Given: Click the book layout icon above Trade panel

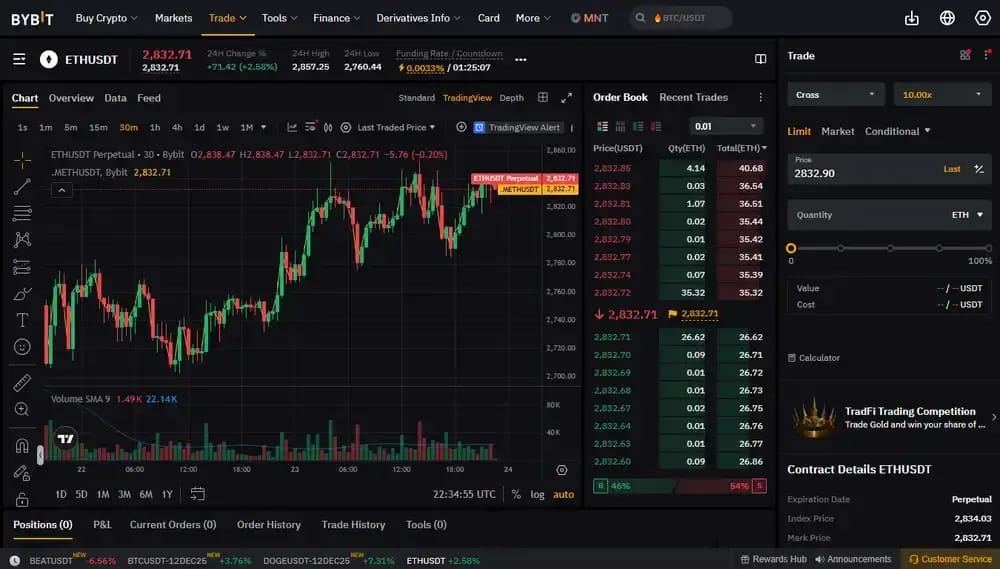Looking at the screenshot, I should point(760,59).
